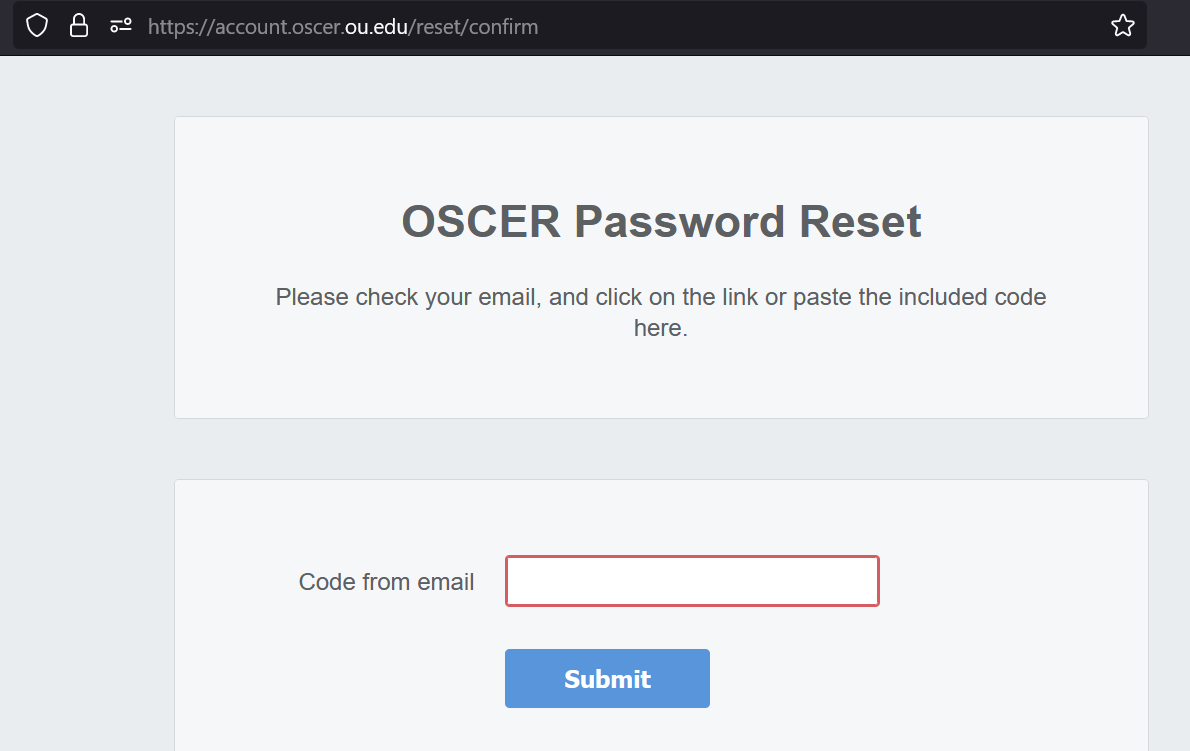The height and width of the screenshot is (751, 1190).
Task: Click inside the Code from email field
Action: (x=691, y=581)
